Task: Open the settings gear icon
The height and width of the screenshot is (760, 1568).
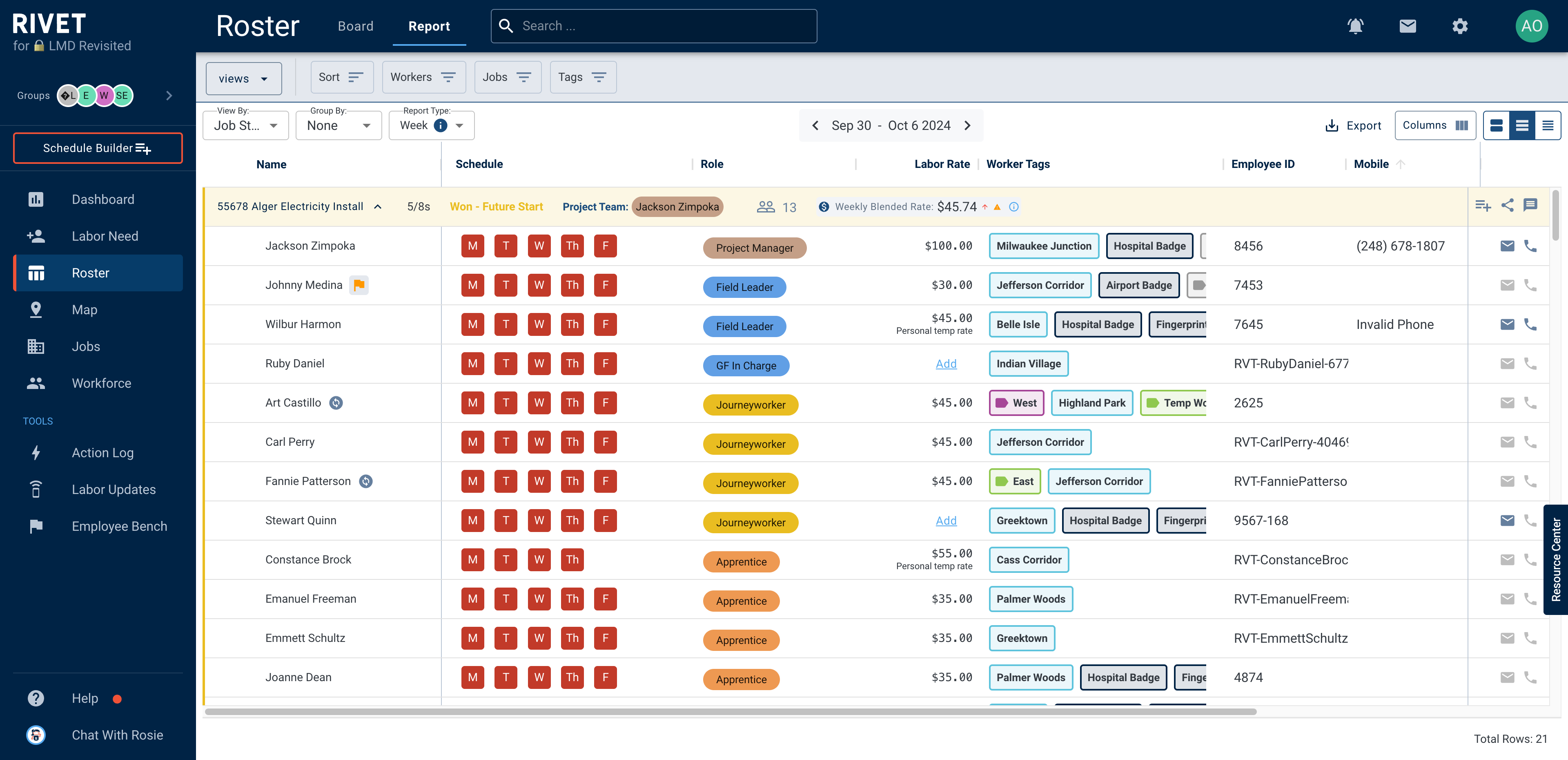Action: tap(1460, 26)
